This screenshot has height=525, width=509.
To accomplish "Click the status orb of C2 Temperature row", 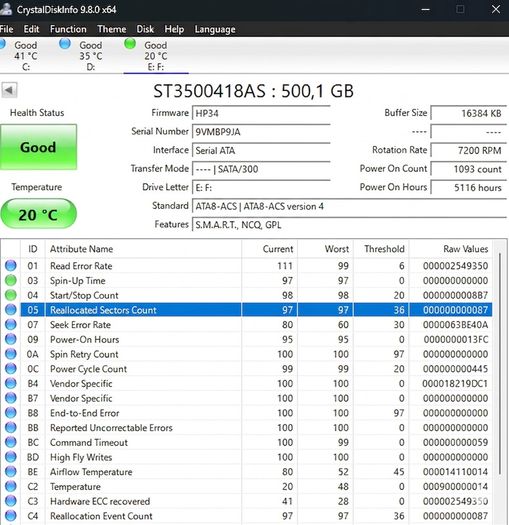I will pyautogui.click(x=11, y=486).
